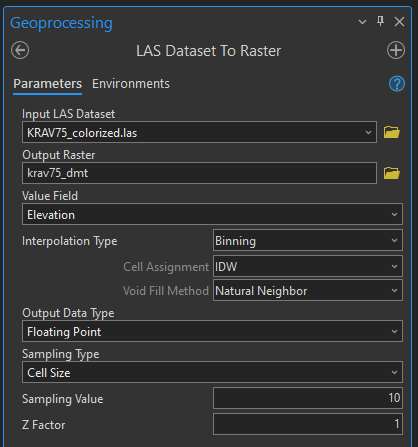Open Geoprocessing pane options chevron menu
This screenshot has width=418, height=447.
(x=362, y=22)
